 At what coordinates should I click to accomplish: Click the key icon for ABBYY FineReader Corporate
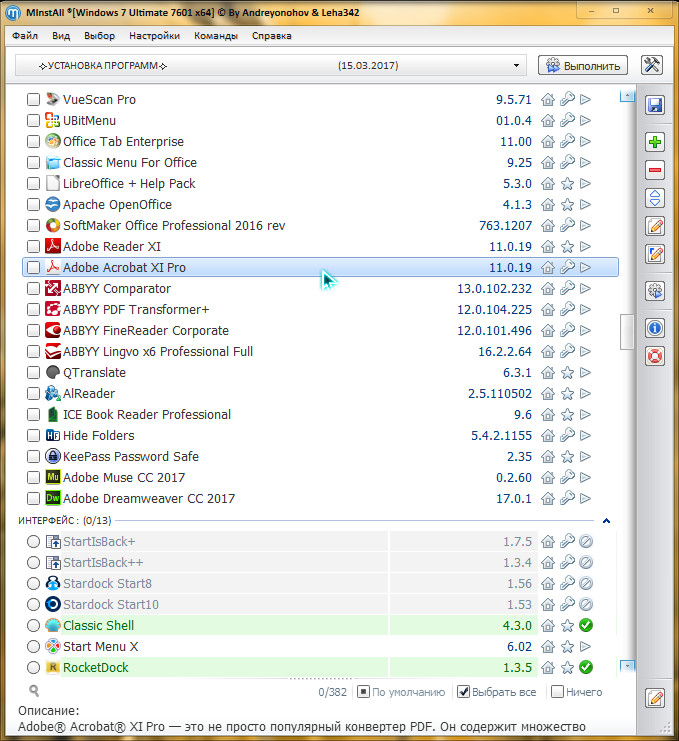[x=567, y=330]
